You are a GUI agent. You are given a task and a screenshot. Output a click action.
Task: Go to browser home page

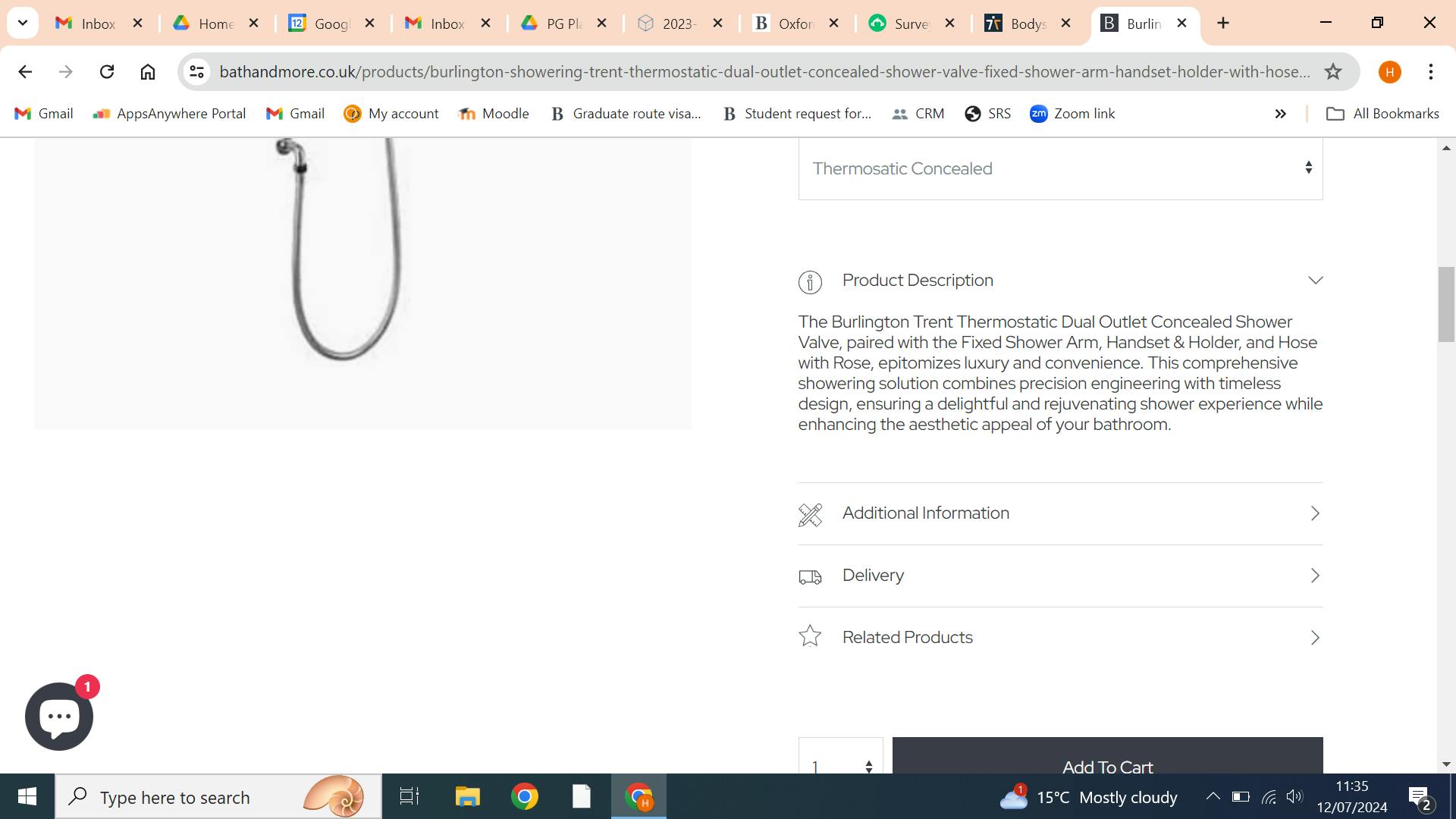tap(148, 72)
